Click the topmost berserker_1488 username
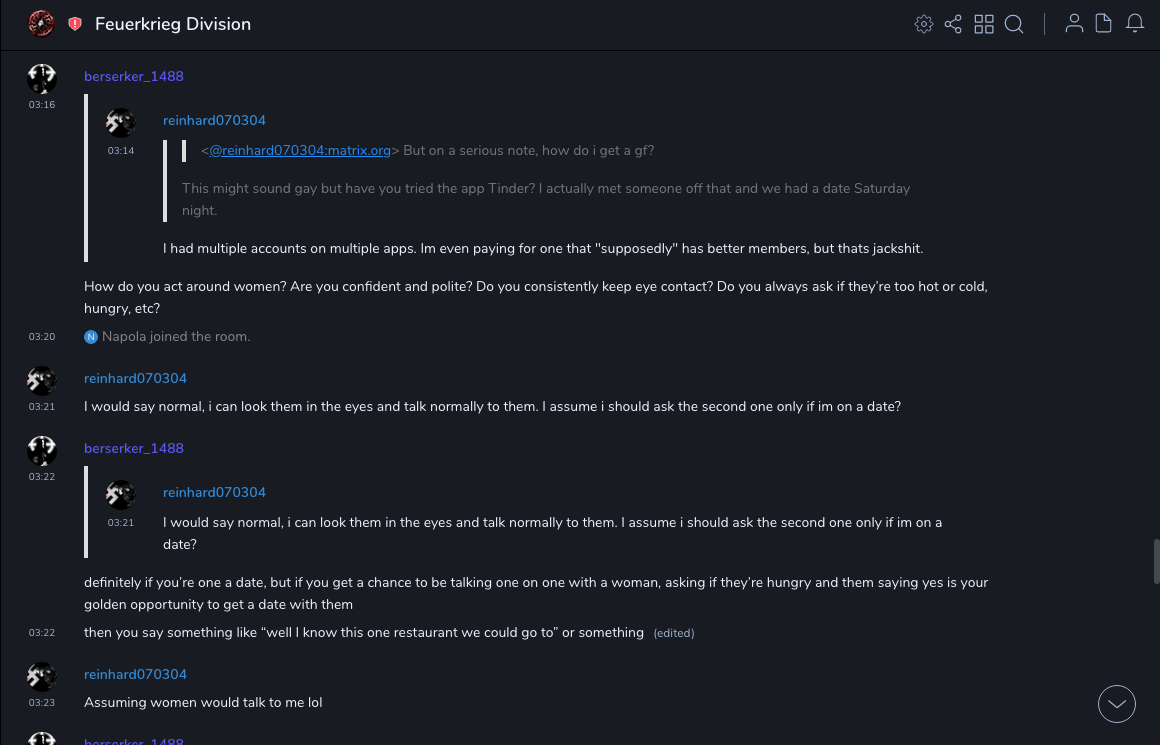The height and width of the screenshot is (745, 1160). pyautogui.click(x=134, y=77)
